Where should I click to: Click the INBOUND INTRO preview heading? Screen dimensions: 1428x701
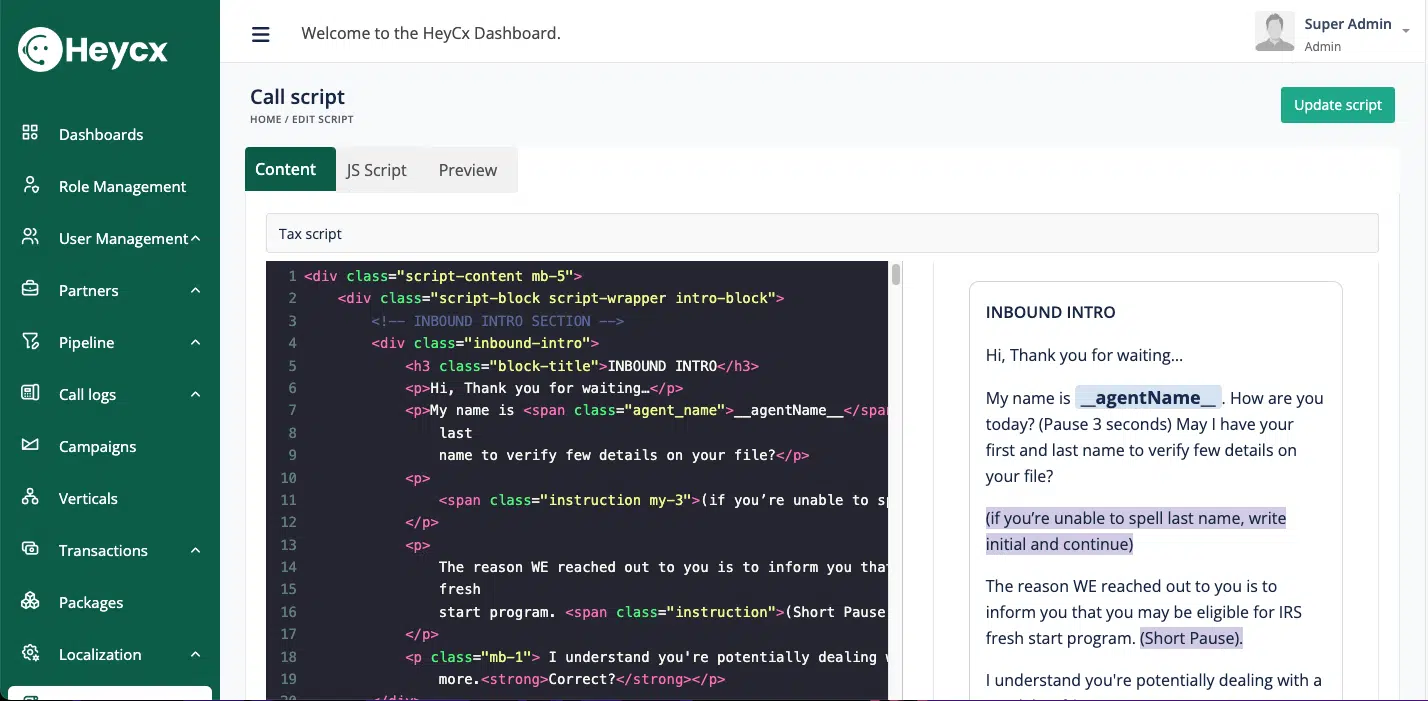click(1051, 312)
